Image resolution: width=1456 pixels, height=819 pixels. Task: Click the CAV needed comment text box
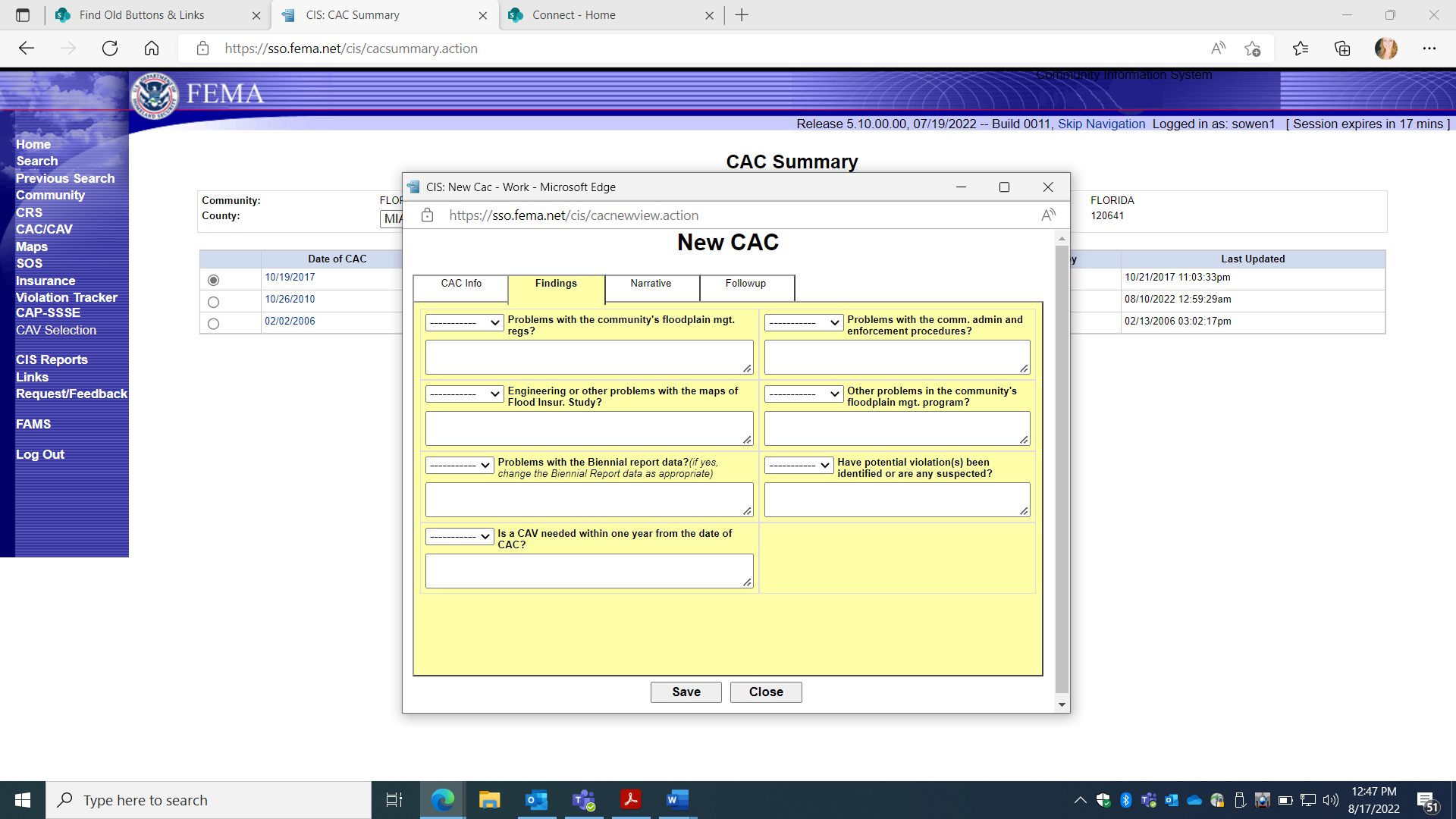588,570
